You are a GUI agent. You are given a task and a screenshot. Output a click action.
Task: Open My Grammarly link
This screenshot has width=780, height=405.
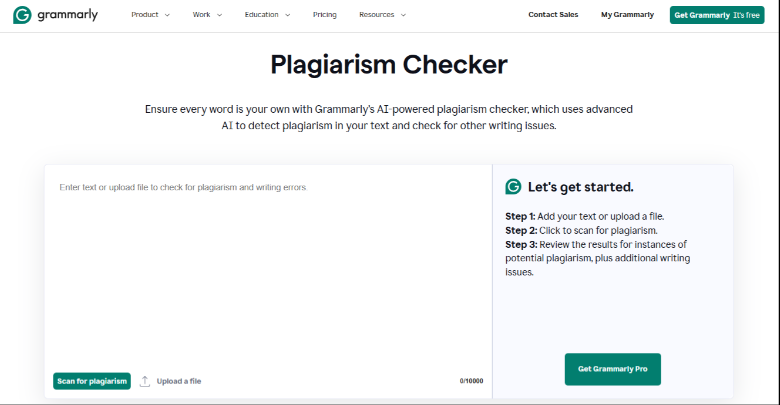coord(627,15)
